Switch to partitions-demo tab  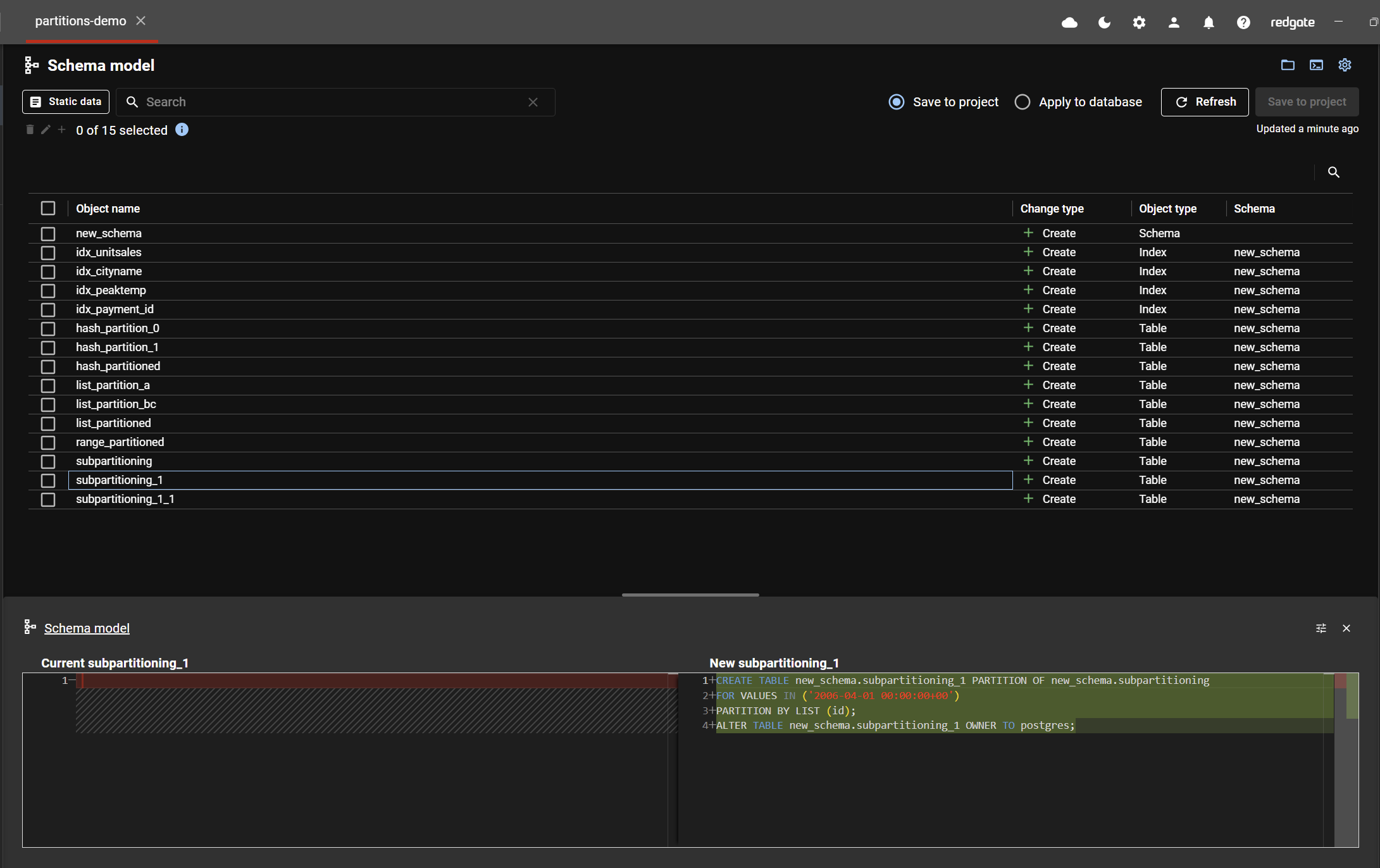pos(80,21)
